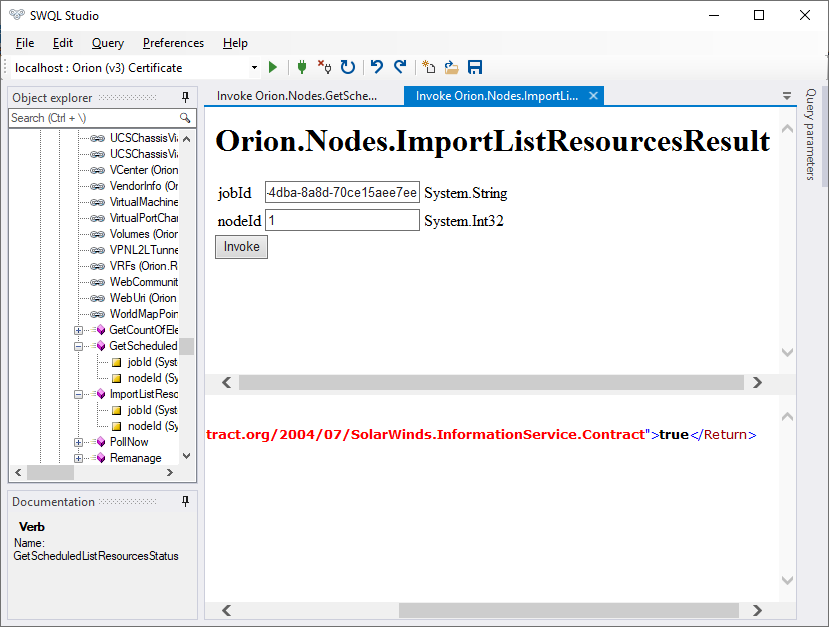Click the Save floppy disk icon

(475, 67)
